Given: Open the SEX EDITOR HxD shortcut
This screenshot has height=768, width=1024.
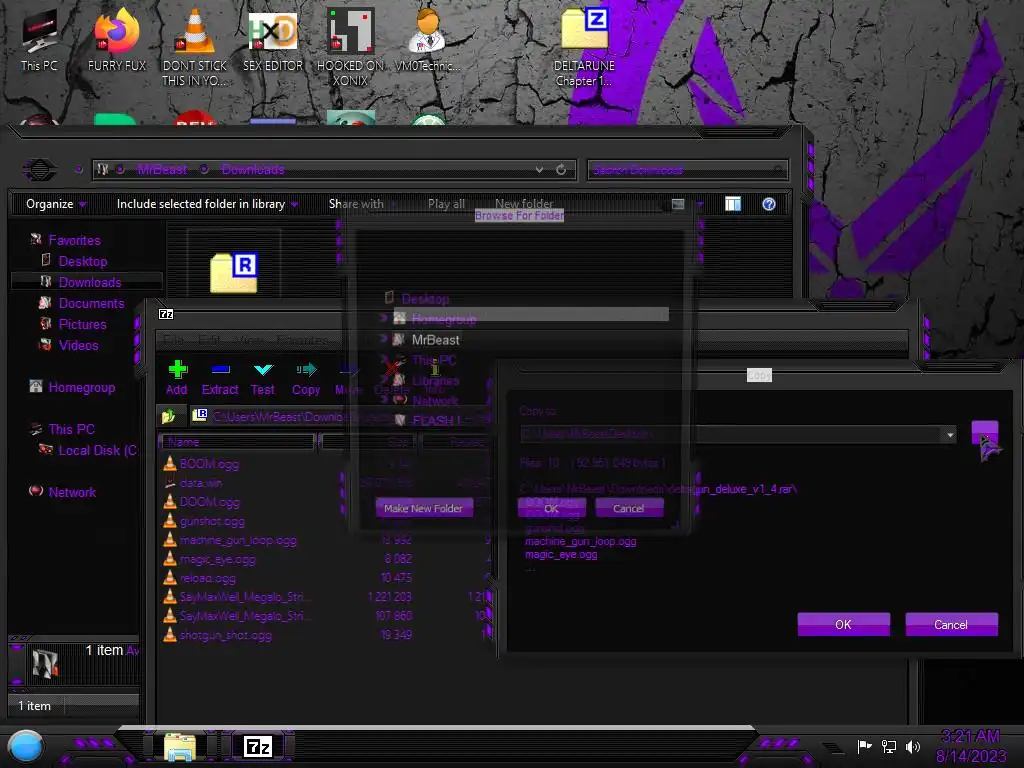Looking at the screenshot, I should coord(273,40).
